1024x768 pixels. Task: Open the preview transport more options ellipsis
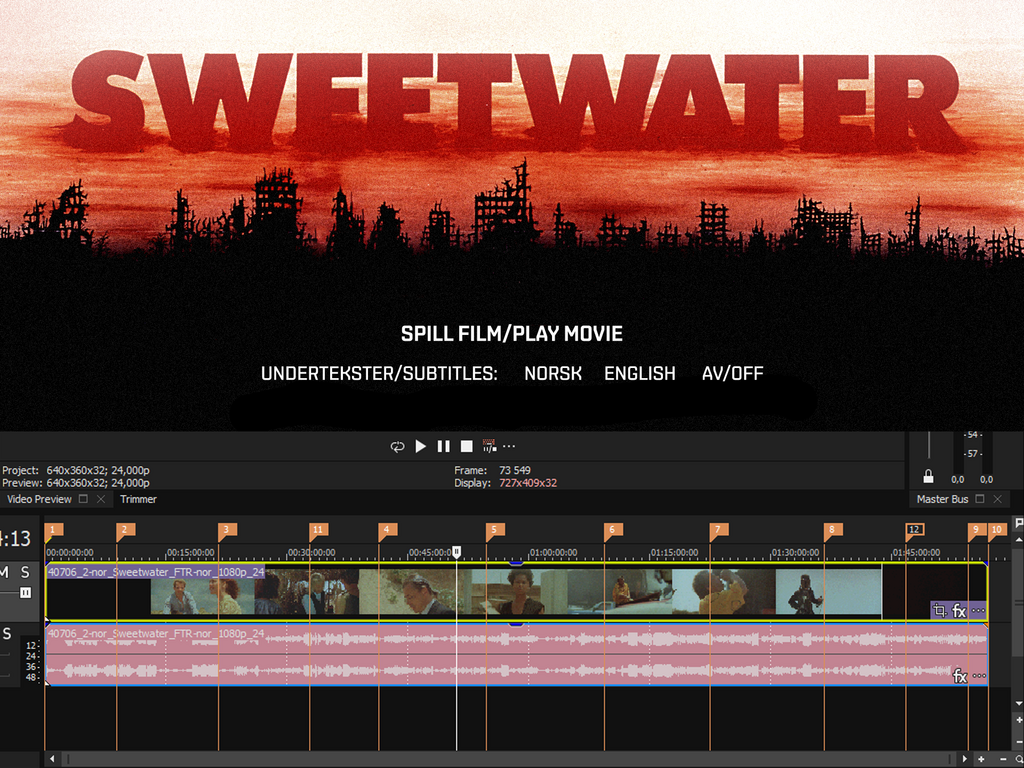click(x=509, y=446)
